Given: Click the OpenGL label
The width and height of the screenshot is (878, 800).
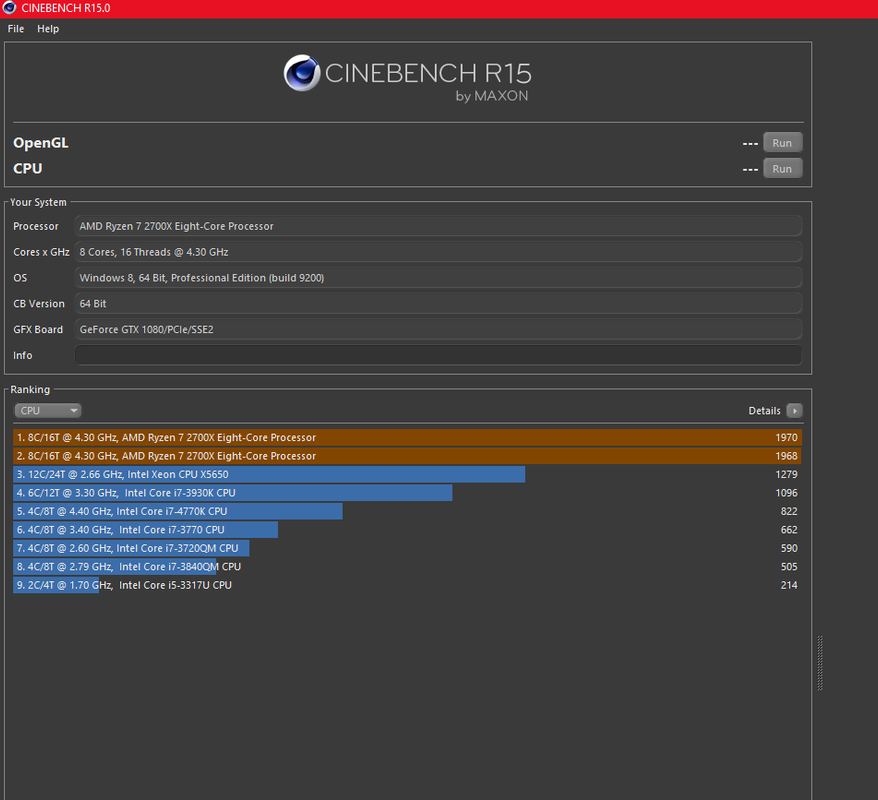Looking at the screenshot, I should tap(41, 143).
